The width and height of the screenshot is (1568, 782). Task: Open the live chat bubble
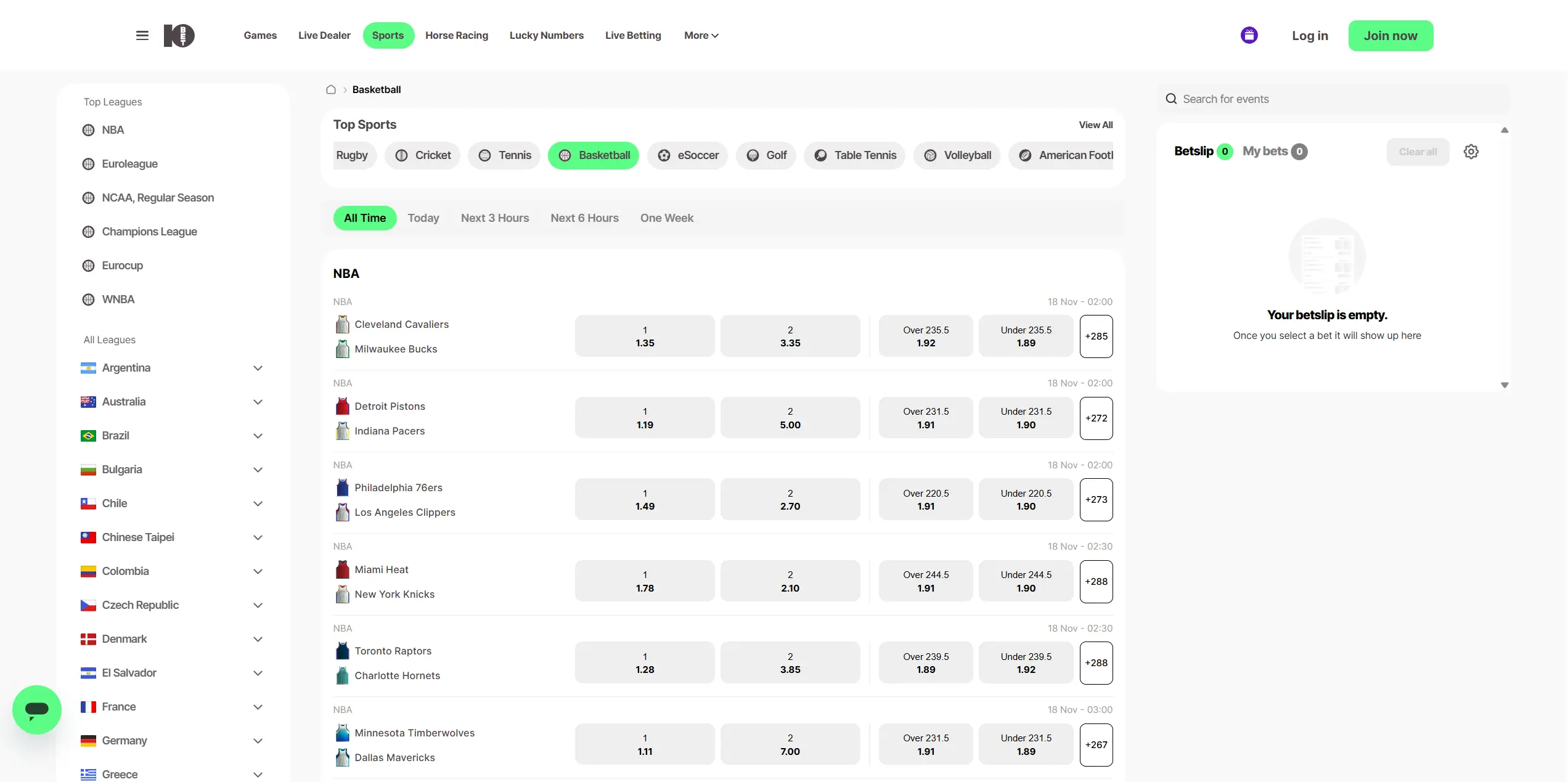click(x=36, y=709)
